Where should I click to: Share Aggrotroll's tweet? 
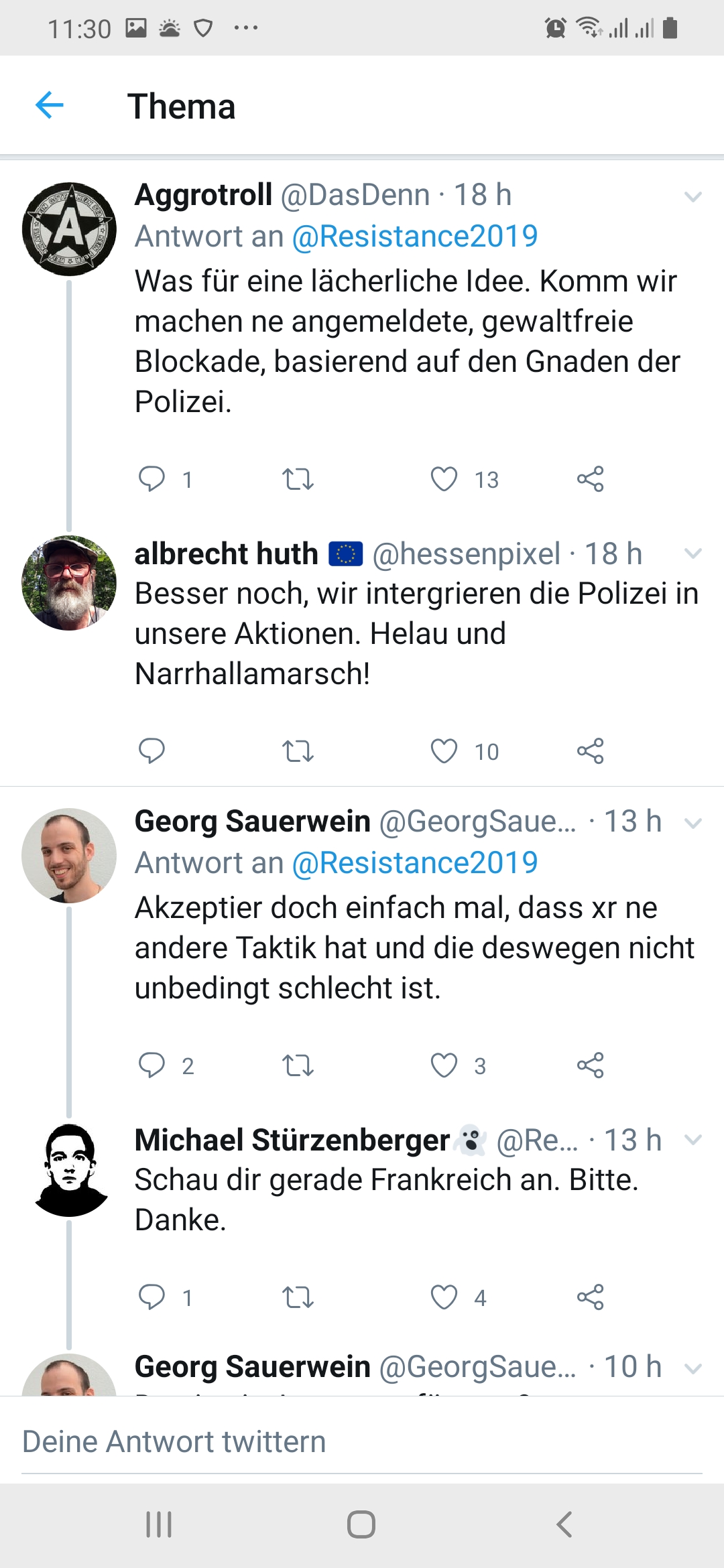[590, 479]
